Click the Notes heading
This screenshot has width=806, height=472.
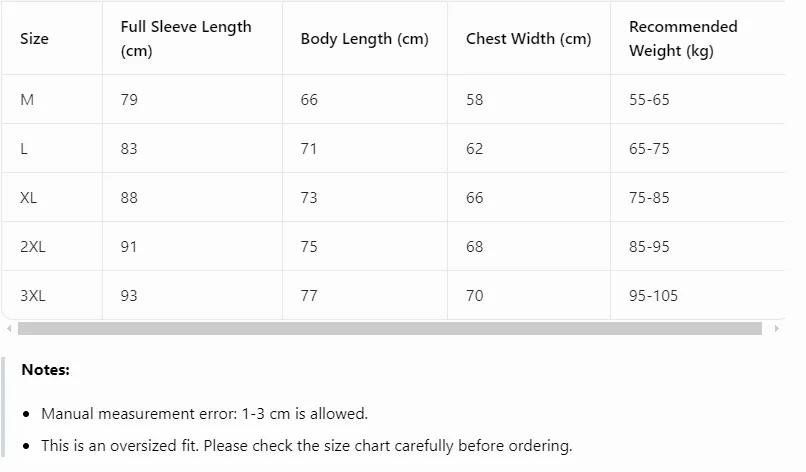(45, 370)
